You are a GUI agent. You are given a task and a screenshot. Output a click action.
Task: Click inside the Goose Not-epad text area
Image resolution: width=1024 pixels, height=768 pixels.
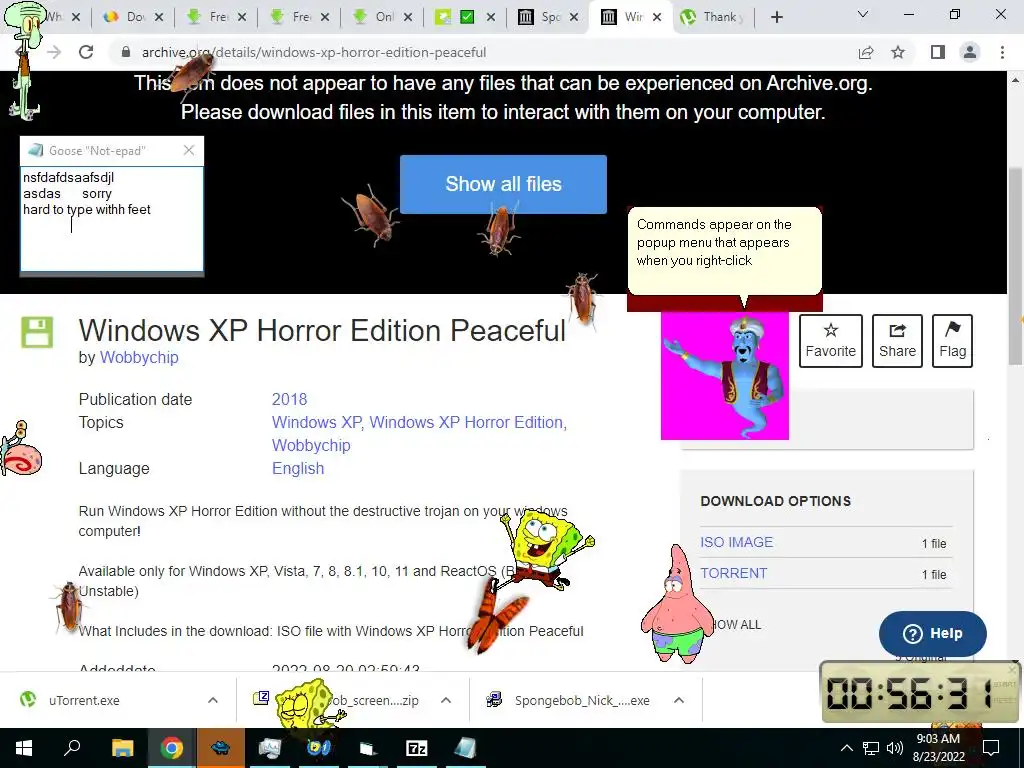pos(112,219)
